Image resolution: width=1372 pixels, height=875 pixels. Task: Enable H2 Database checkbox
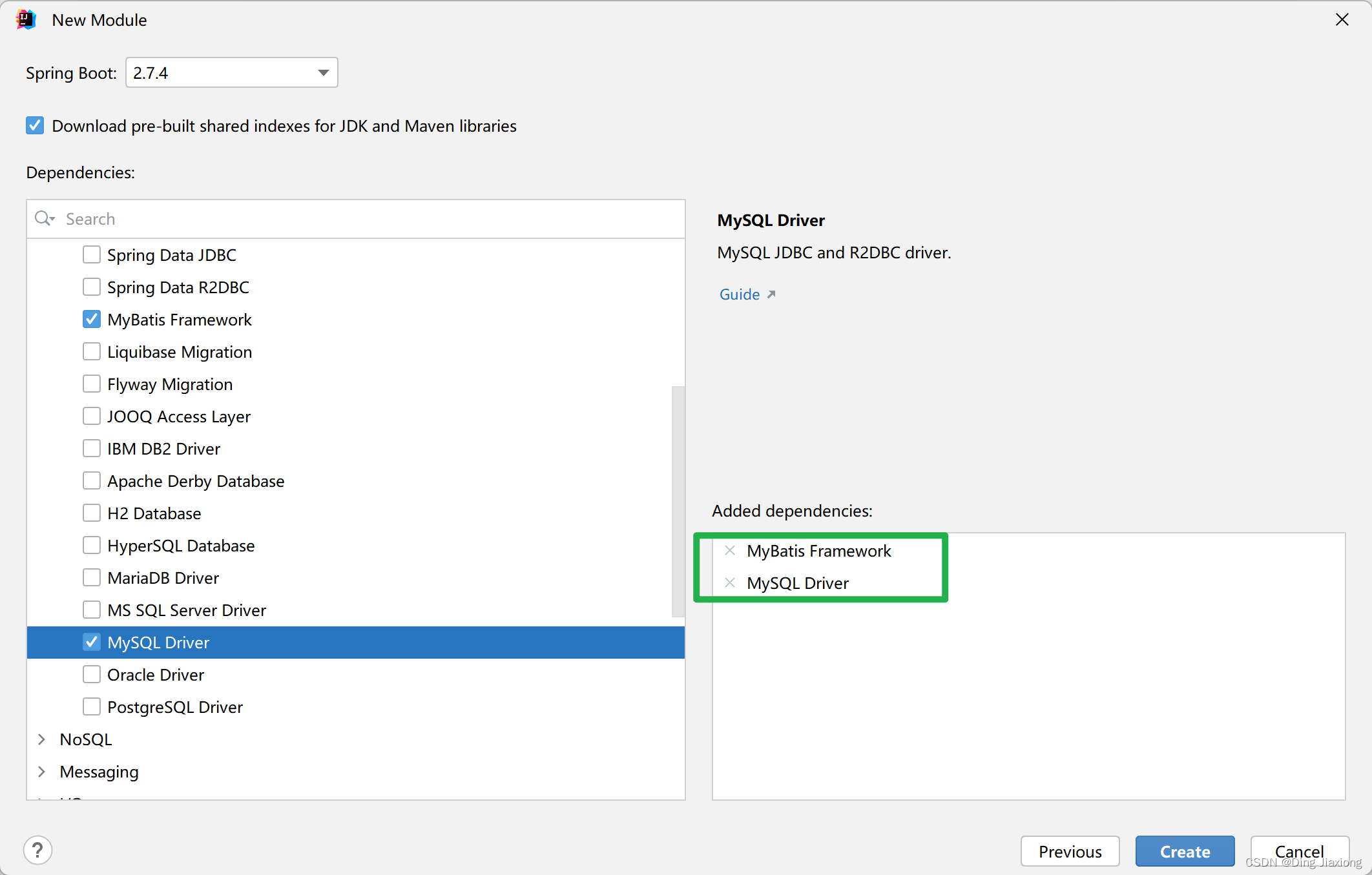point(92,513)
